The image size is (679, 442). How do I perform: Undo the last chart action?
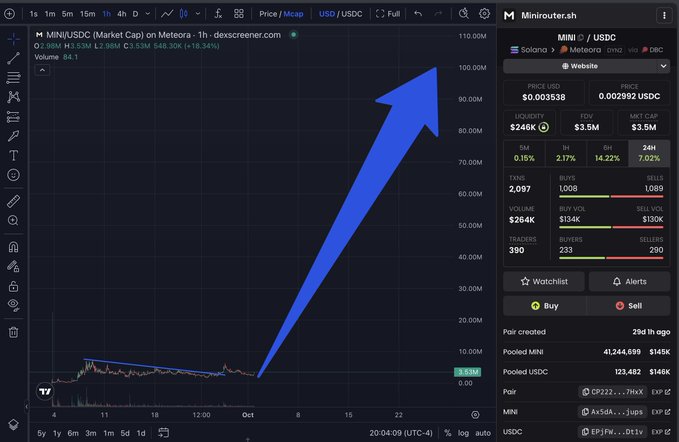[418, 14]
